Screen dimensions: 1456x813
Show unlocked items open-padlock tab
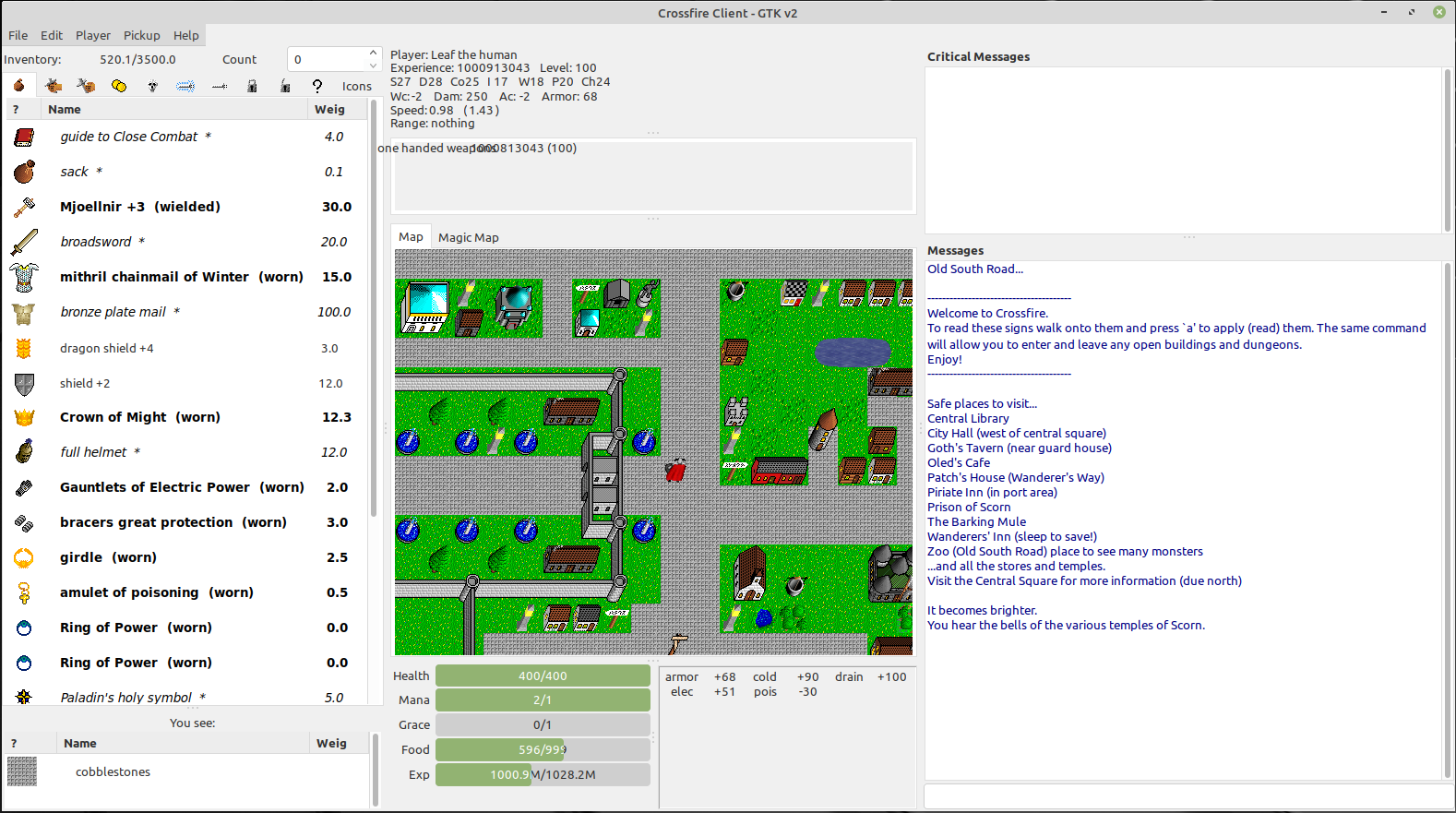(x=285, y=86)
